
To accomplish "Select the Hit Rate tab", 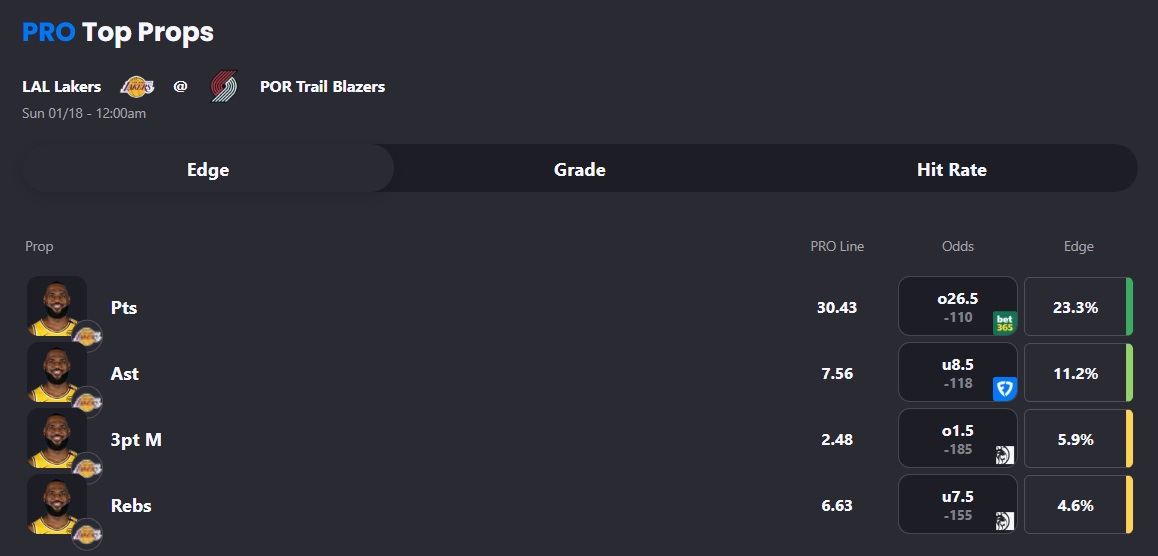I will (951, 169).
